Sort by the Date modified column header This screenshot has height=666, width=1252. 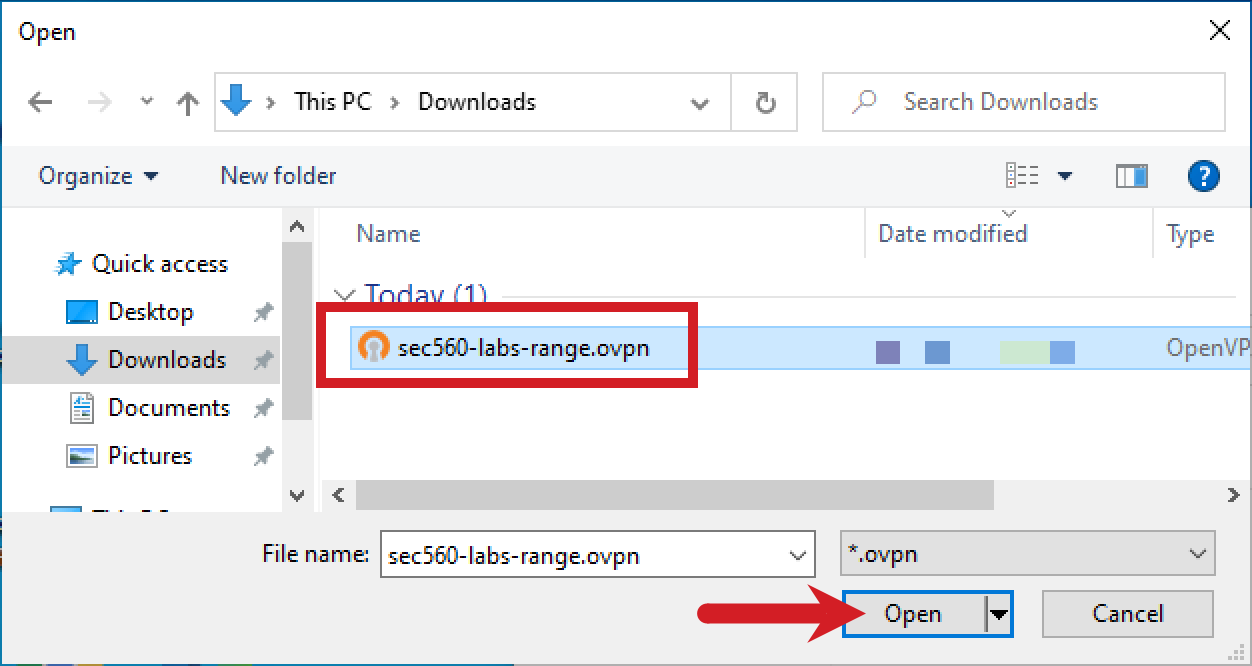(952, 234)
